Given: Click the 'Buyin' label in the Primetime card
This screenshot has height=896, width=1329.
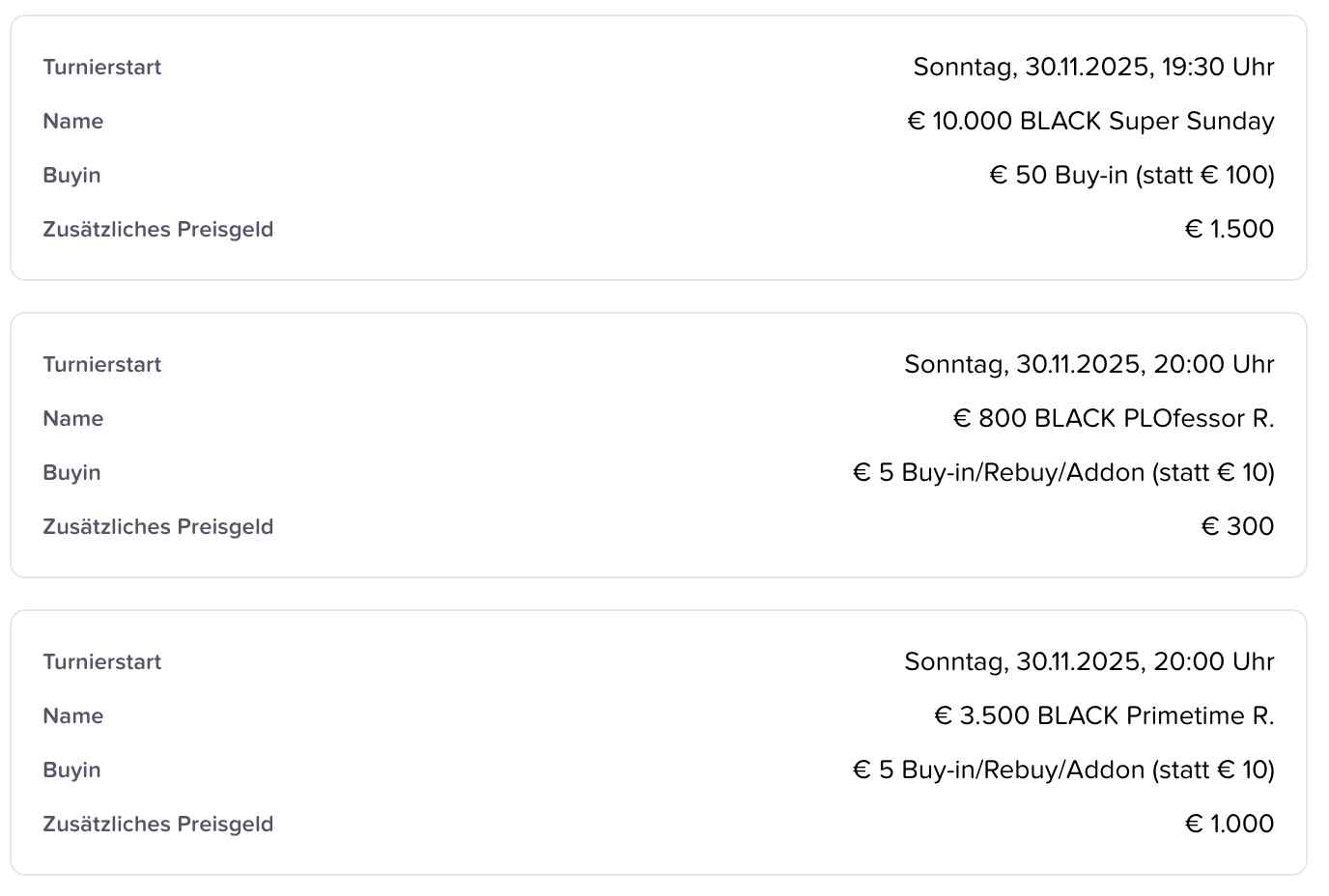Looking at the screenshot, I should [71, 770].
